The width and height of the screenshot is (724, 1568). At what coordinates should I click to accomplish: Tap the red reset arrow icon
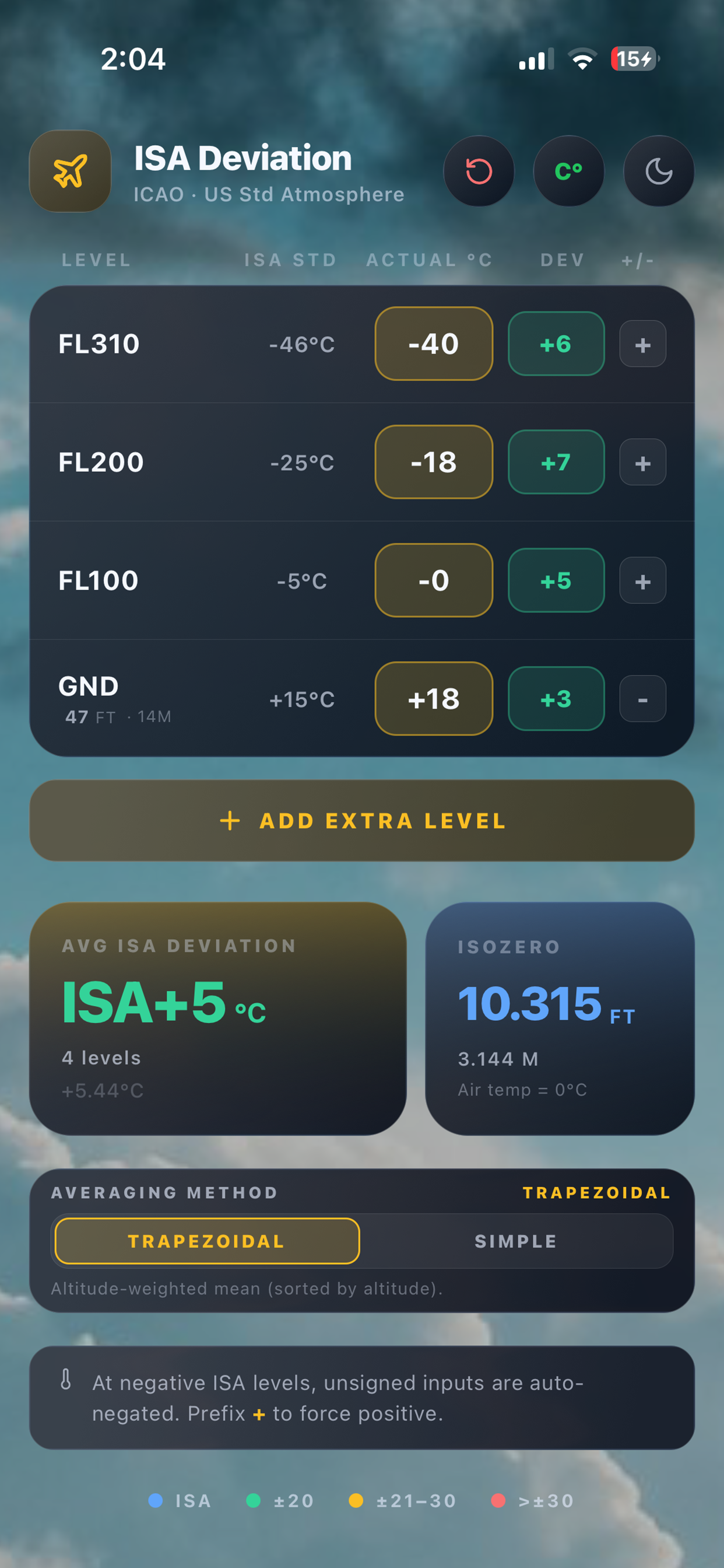pos(479,171)
